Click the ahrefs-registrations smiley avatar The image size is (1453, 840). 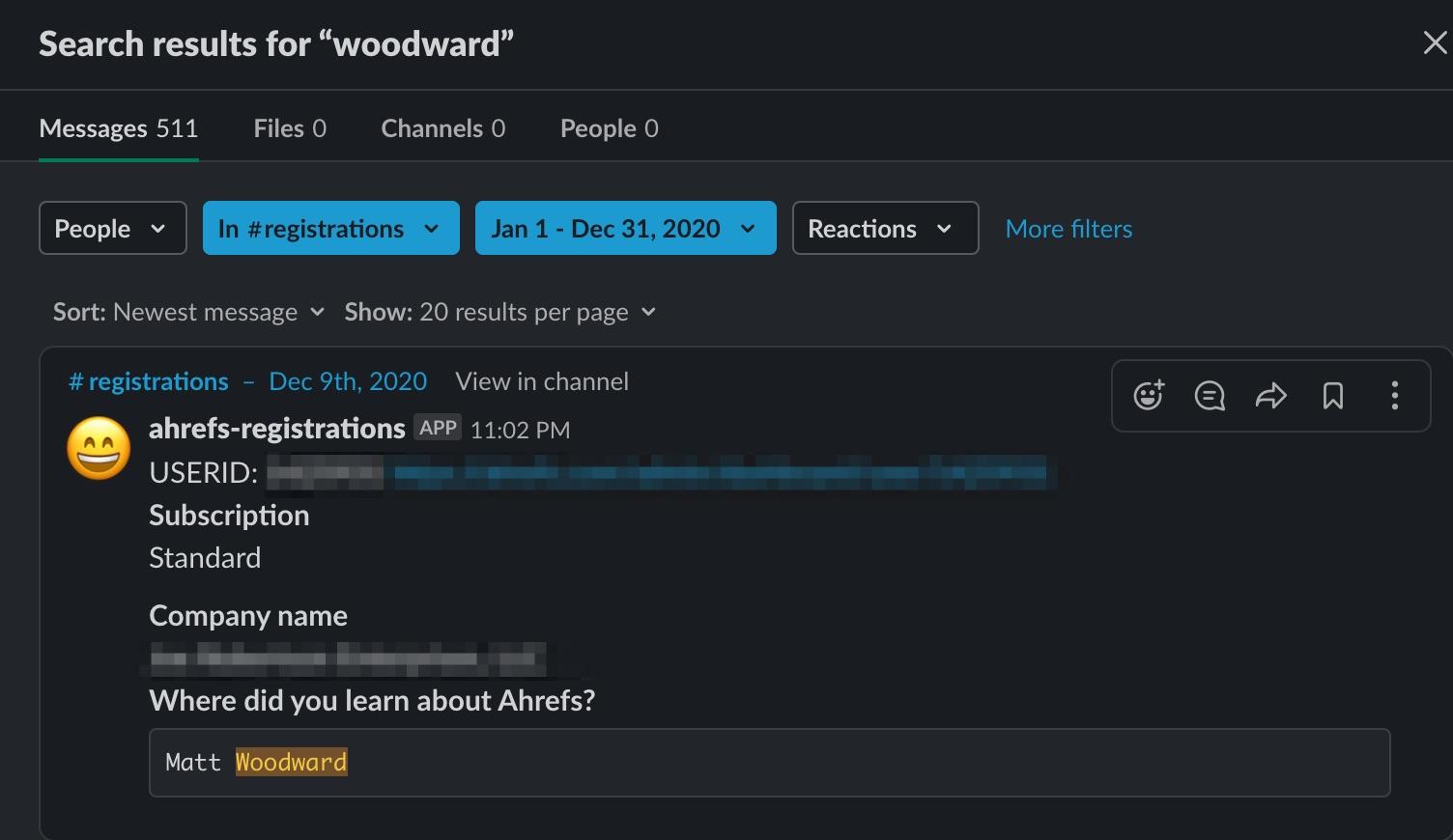click(x=99, y=448)
